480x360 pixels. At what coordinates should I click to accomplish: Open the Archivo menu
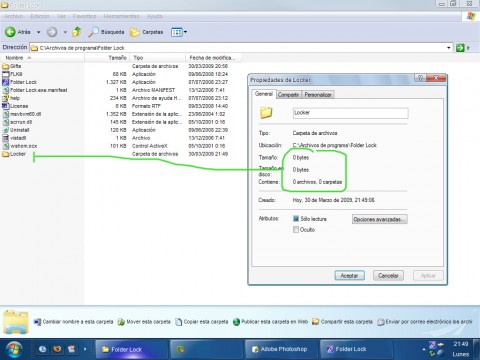[14, 16]
